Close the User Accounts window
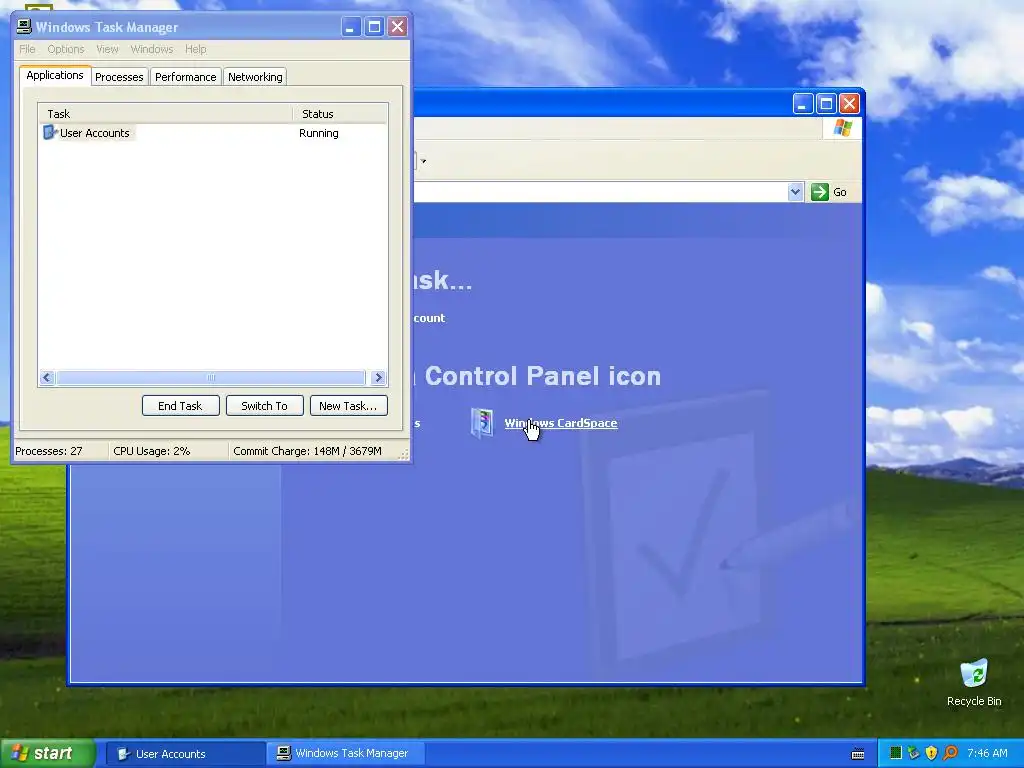Image resolution: width=1024 pixels, height=768 pixels. click(849, 104)
